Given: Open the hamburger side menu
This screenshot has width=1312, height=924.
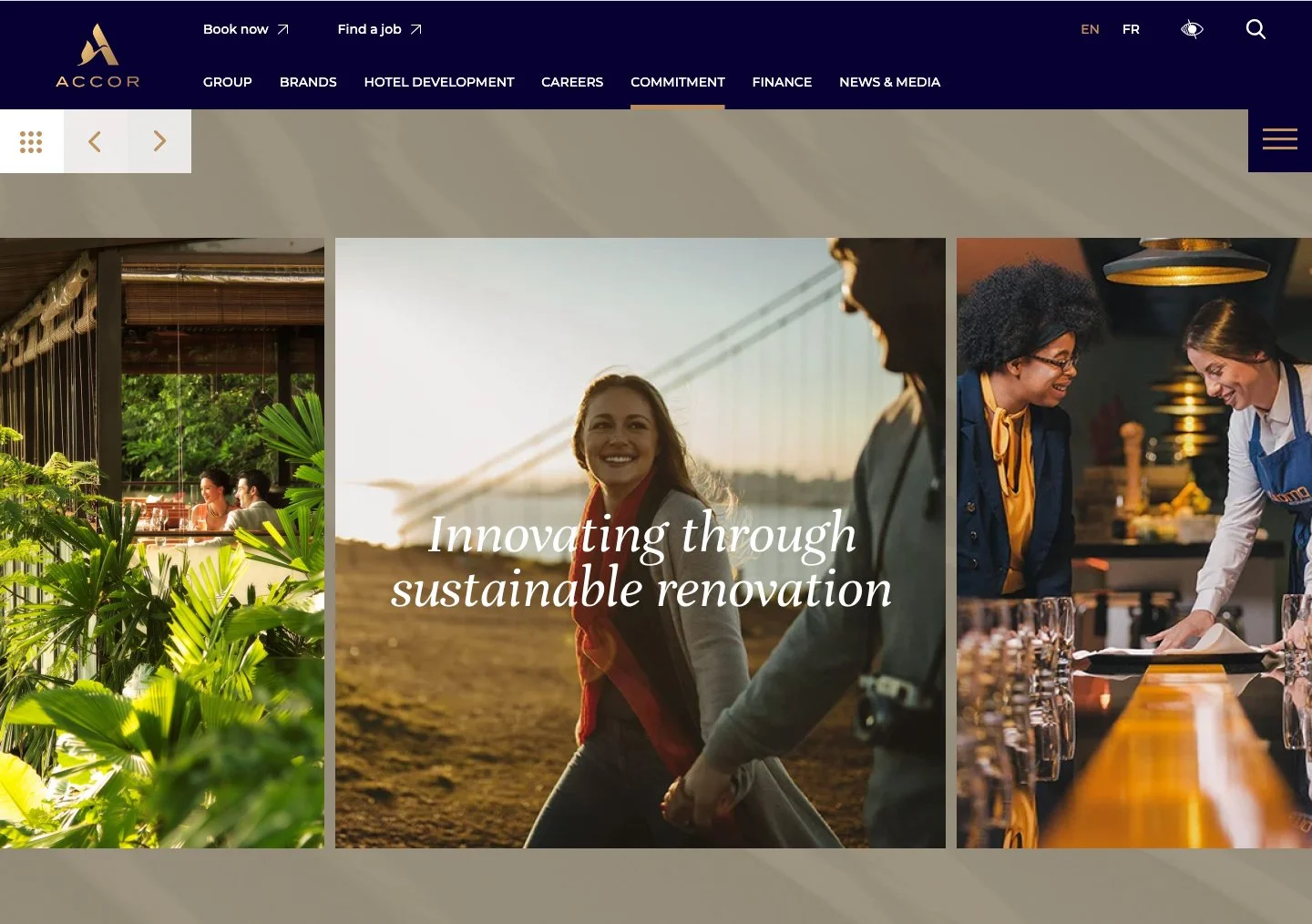Looking at the screenshot, I should [1280, 139].
